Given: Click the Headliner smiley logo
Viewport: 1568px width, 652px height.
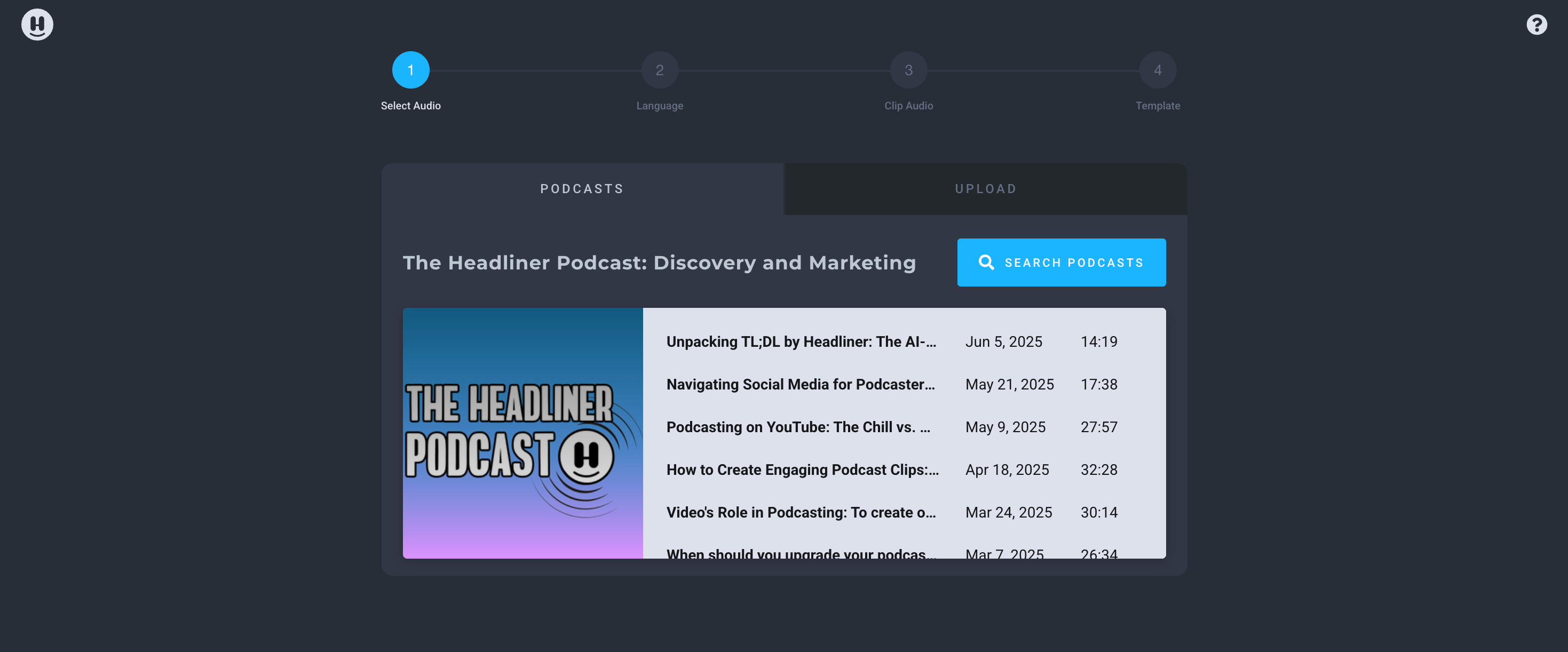Looking at the screenshot, I should coord(37,25).
